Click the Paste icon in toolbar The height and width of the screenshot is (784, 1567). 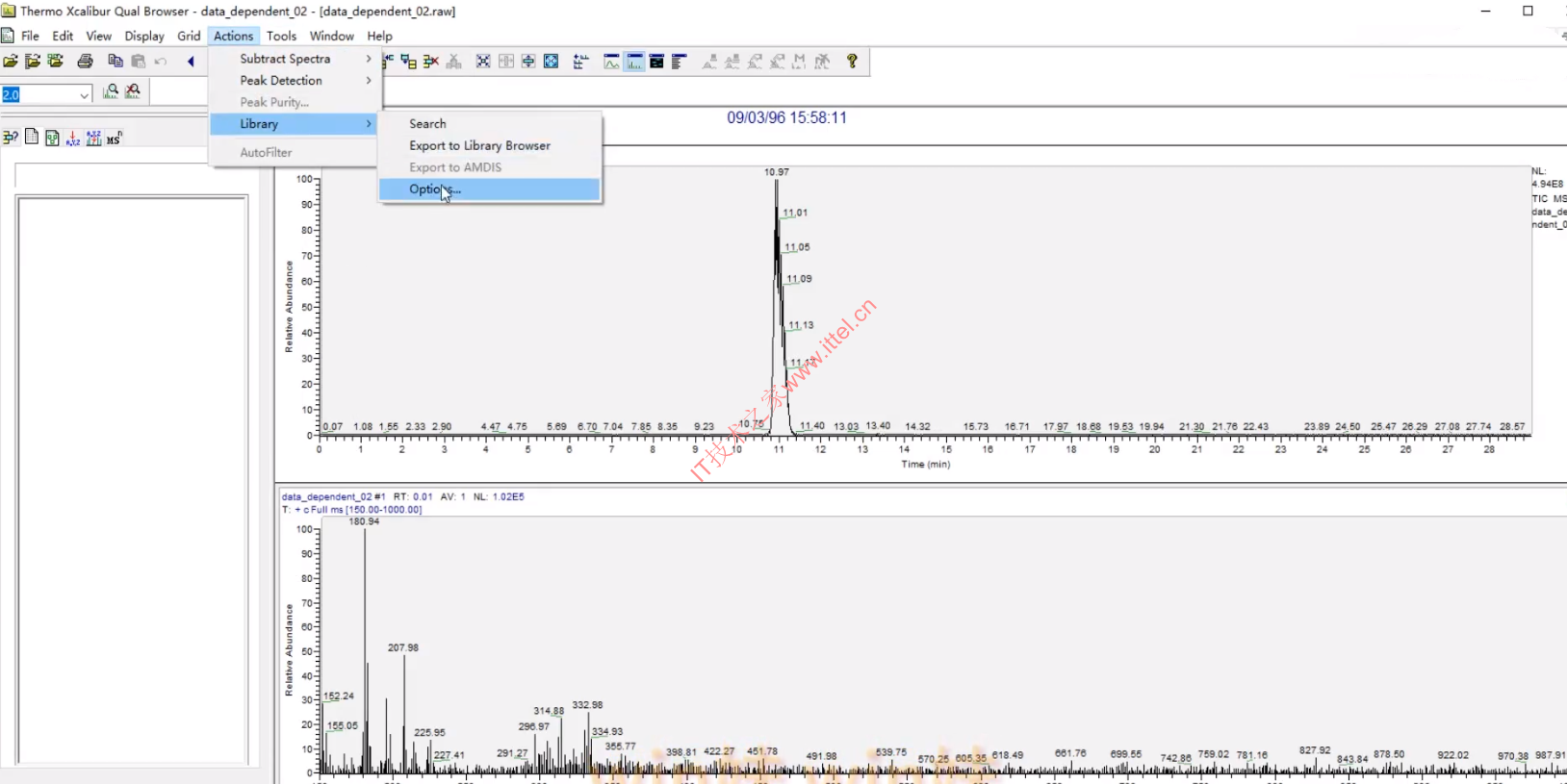coord(139,62)
